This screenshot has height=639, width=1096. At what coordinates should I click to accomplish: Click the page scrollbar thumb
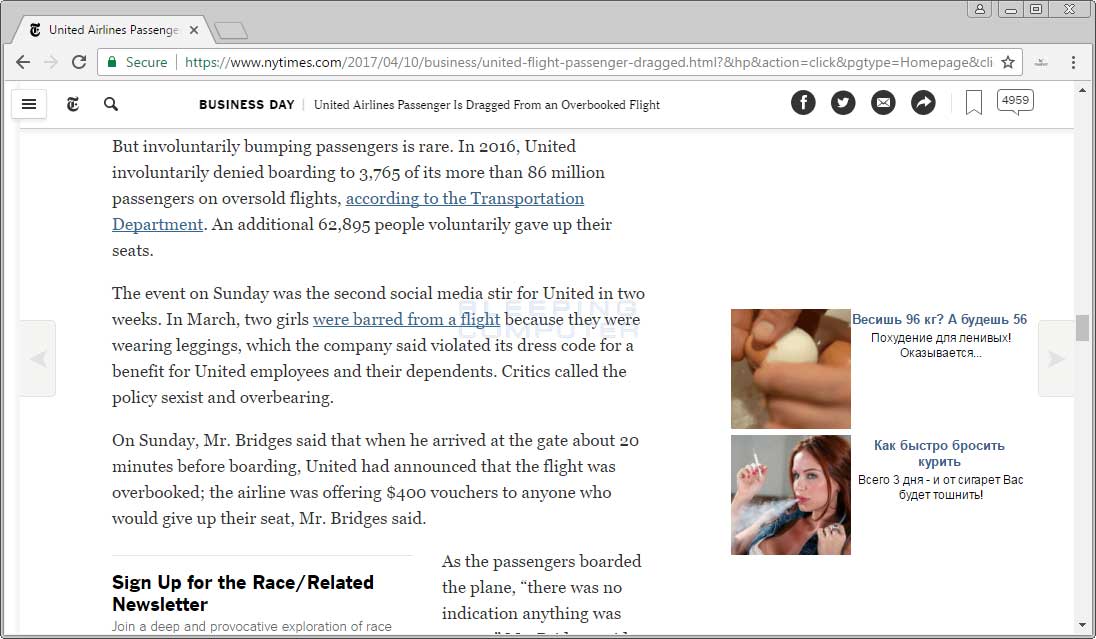[x=1082, y=327]
